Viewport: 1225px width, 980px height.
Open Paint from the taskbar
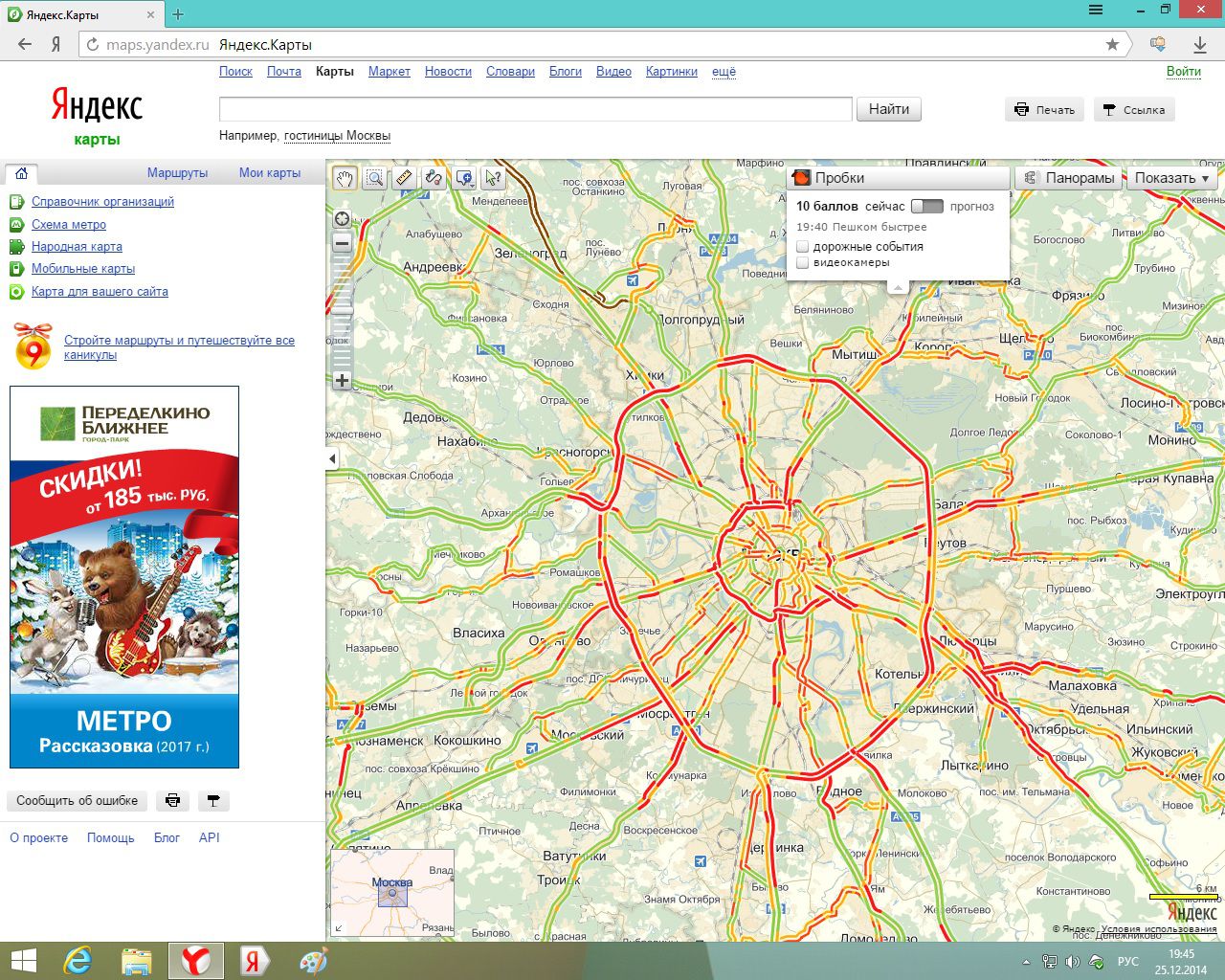[313, 961]
